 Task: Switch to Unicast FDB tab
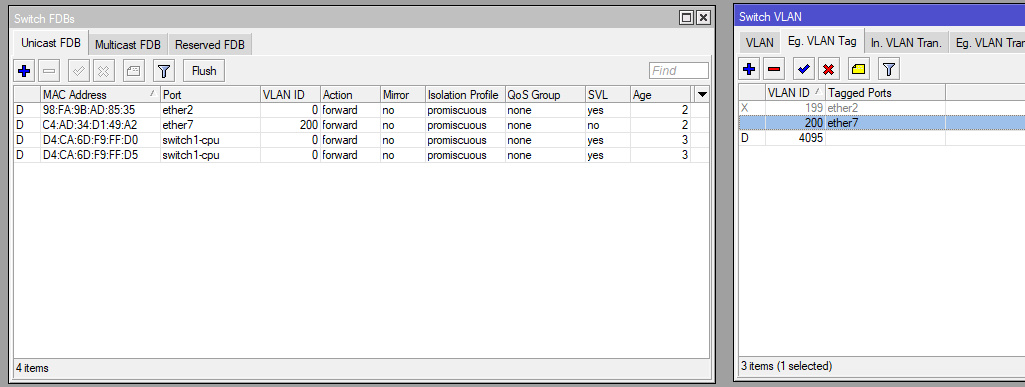pyautogui.click(x=51, y=44)
